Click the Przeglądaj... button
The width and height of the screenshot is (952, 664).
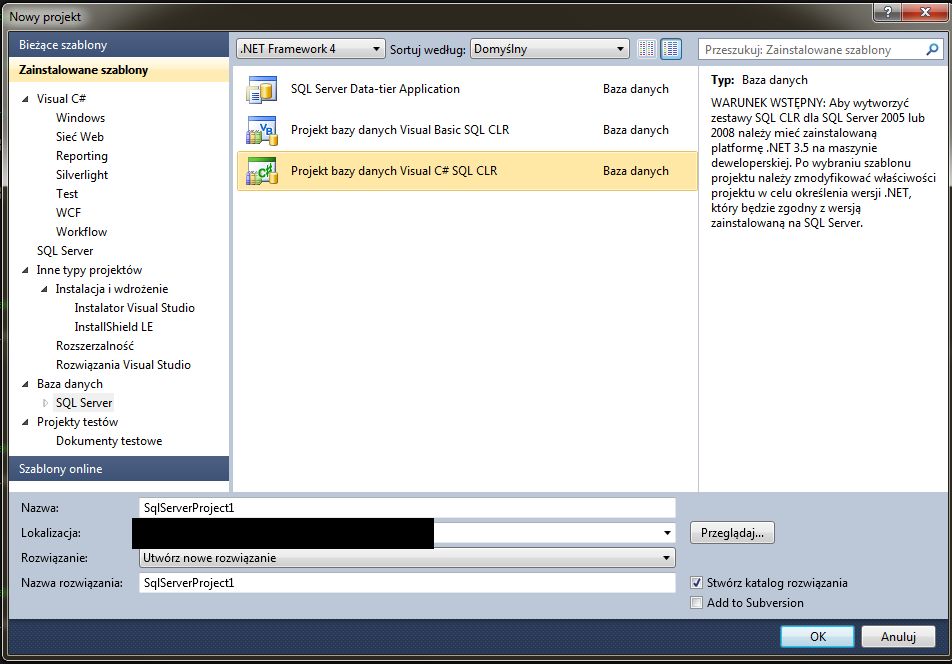tap(732, 533)
